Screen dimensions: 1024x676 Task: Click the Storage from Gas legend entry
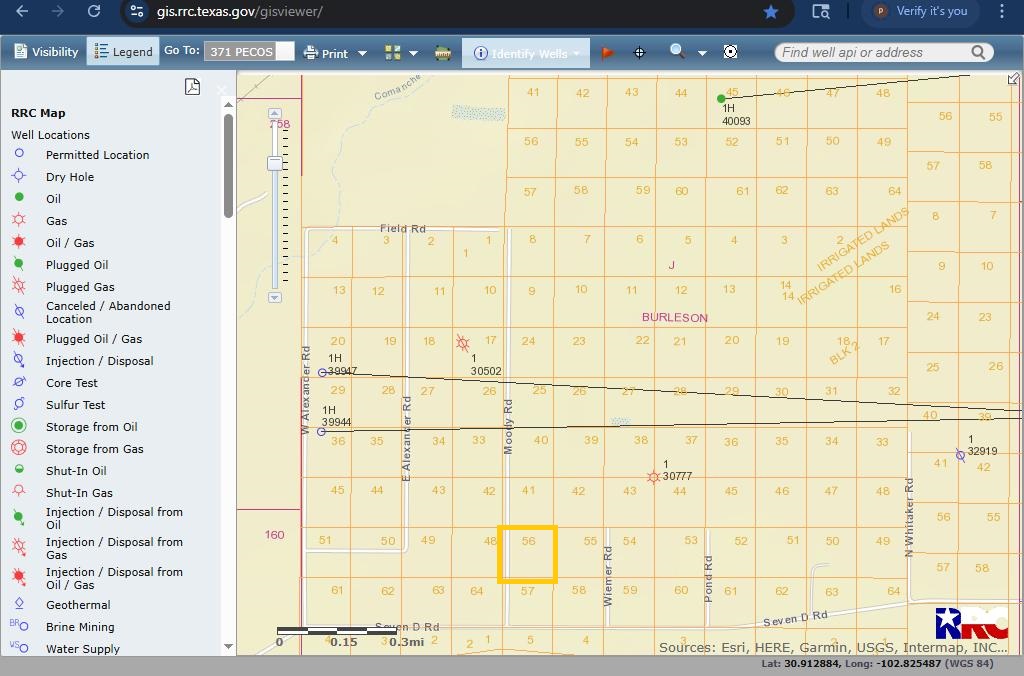[95, 449]
